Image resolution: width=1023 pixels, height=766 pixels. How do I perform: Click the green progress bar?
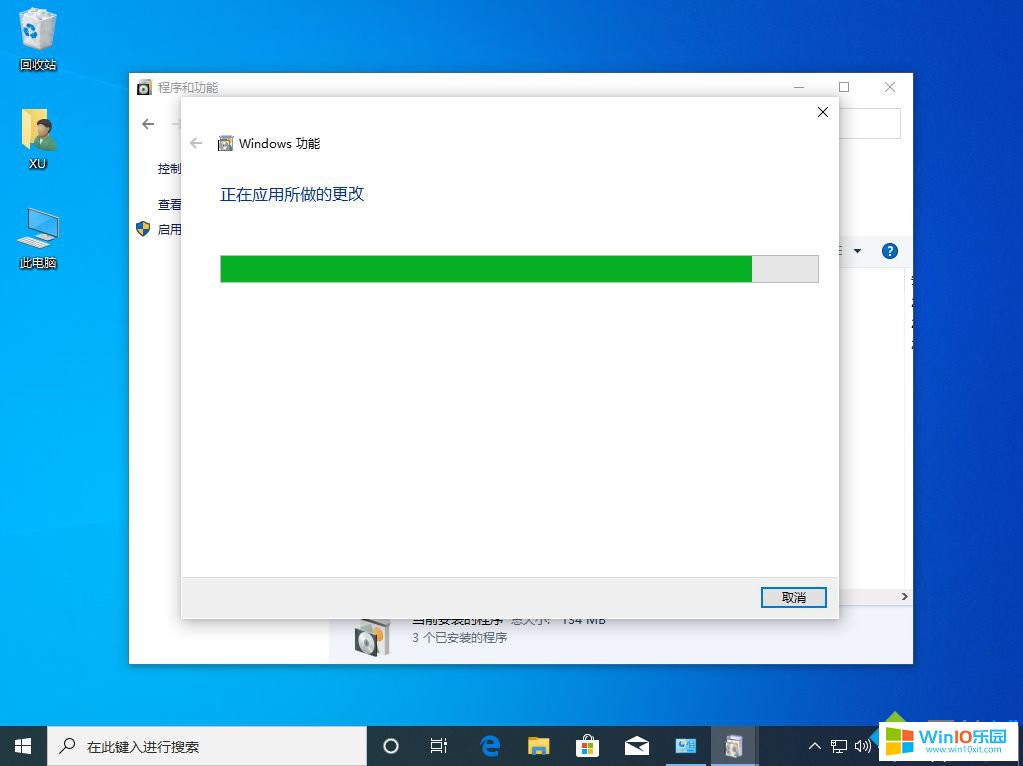485,268
